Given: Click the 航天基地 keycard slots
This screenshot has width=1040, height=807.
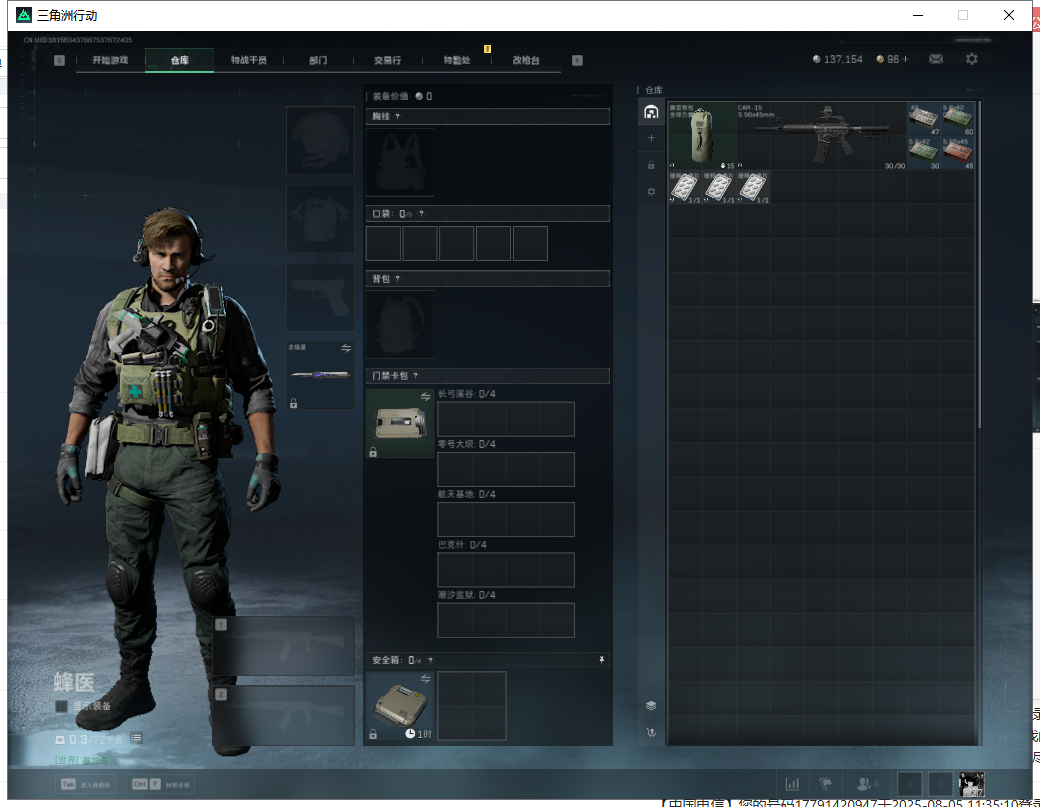Looking at the screenshot, I should 506,519.
